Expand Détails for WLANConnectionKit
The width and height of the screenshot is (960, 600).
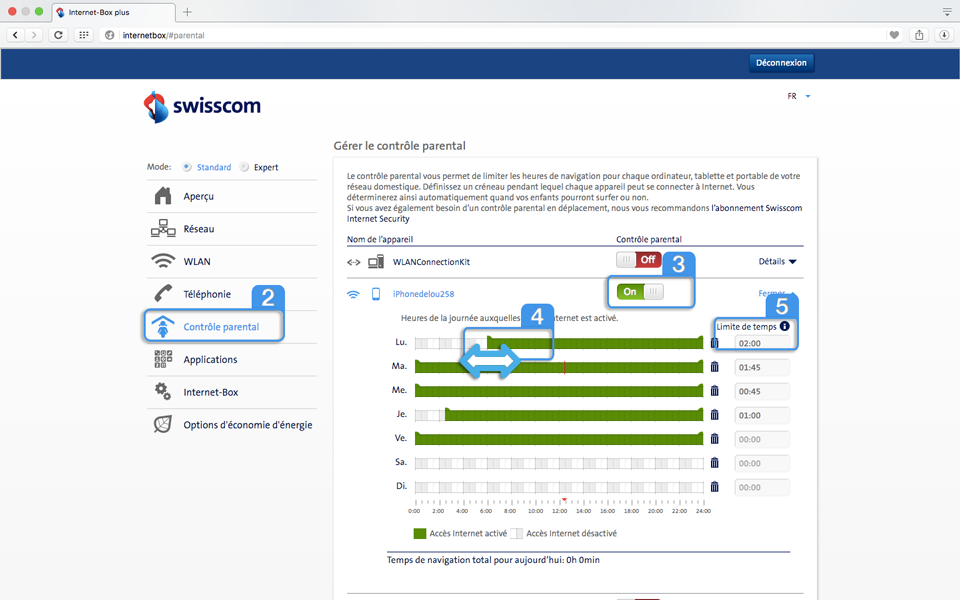click(777, 262)
